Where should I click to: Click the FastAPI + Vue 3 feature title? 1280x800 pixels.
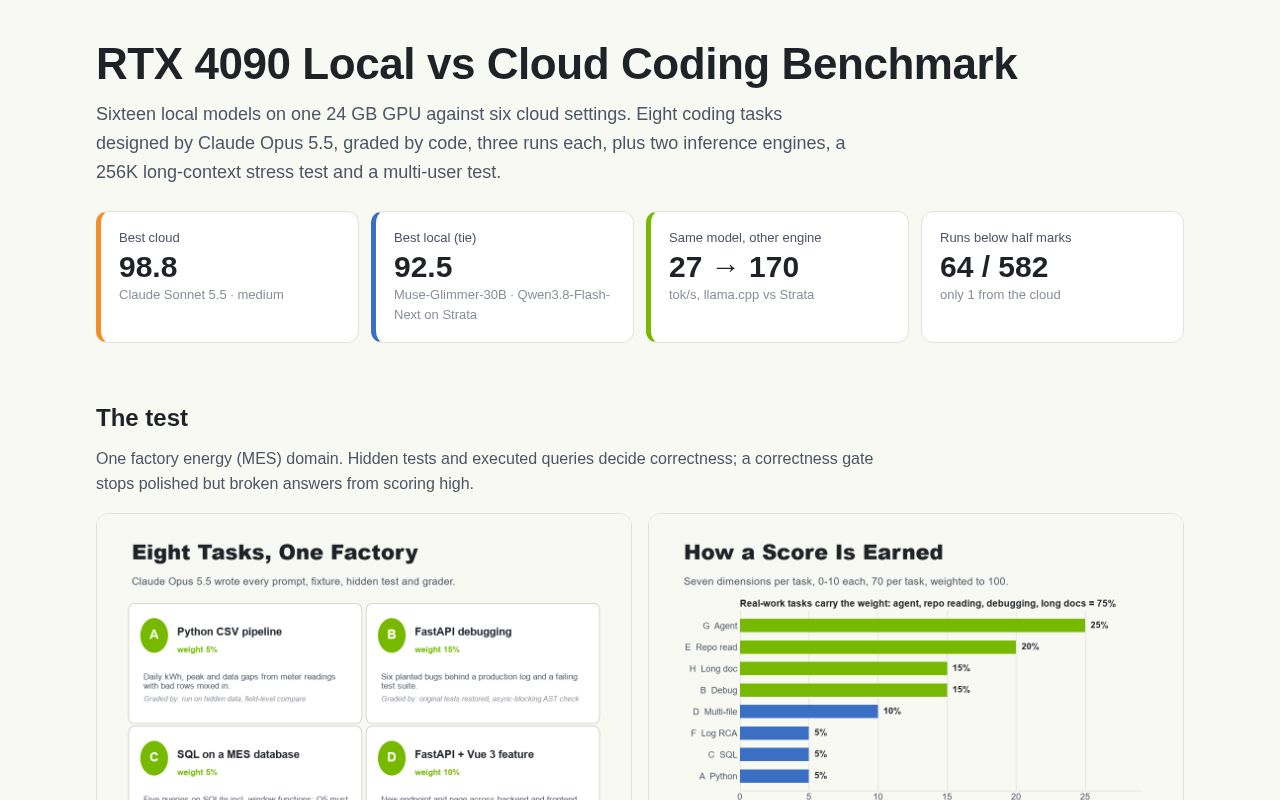click(474, 755)
